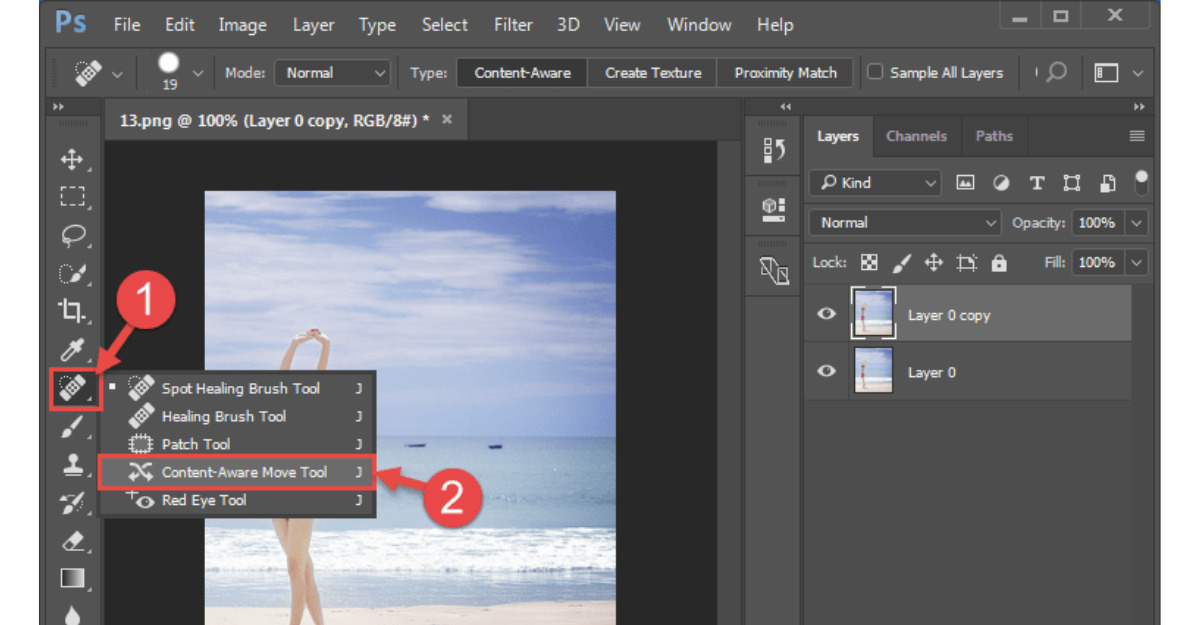This screenshot has height=625, width=1200.
Task: Open the layer Kind filter dropdown
Action: coord(875,183)
